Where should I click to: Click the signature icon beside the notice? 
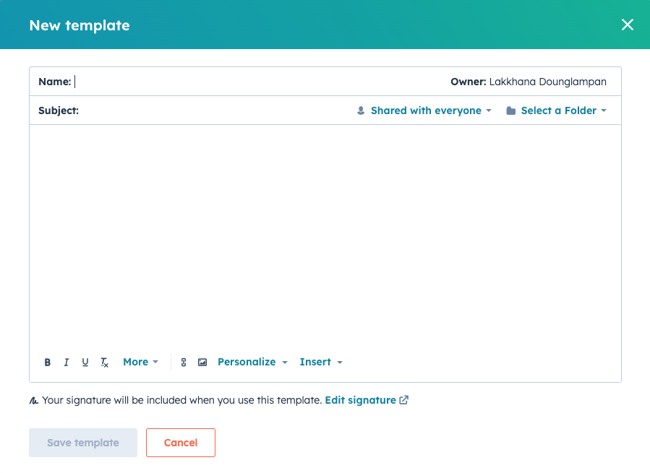coord(34,400)
